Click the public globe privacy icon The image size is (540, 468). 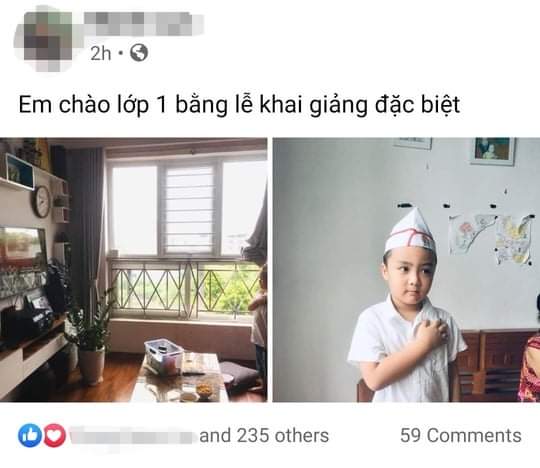point(139,53)
